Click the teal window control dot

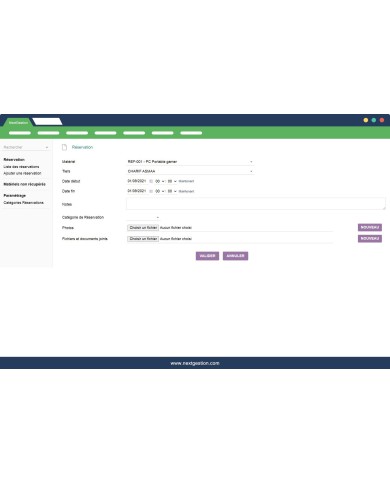click(x=374, y=120)
